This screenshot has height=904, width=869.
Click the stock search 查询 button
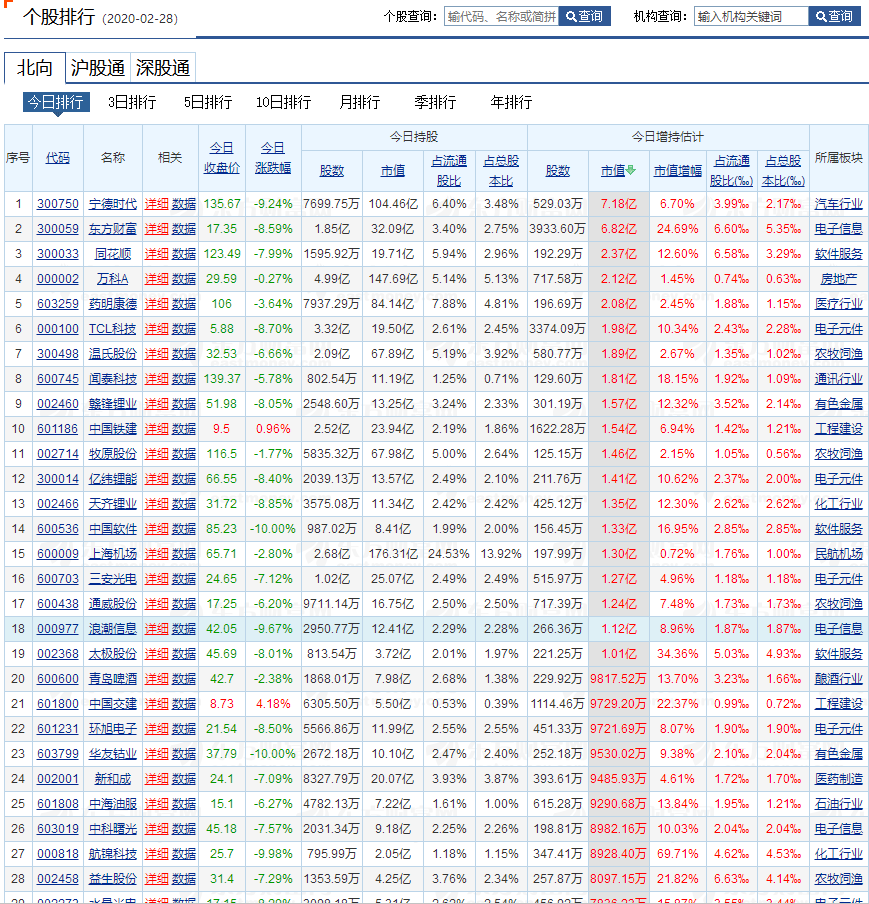click(x=584, y=16)
